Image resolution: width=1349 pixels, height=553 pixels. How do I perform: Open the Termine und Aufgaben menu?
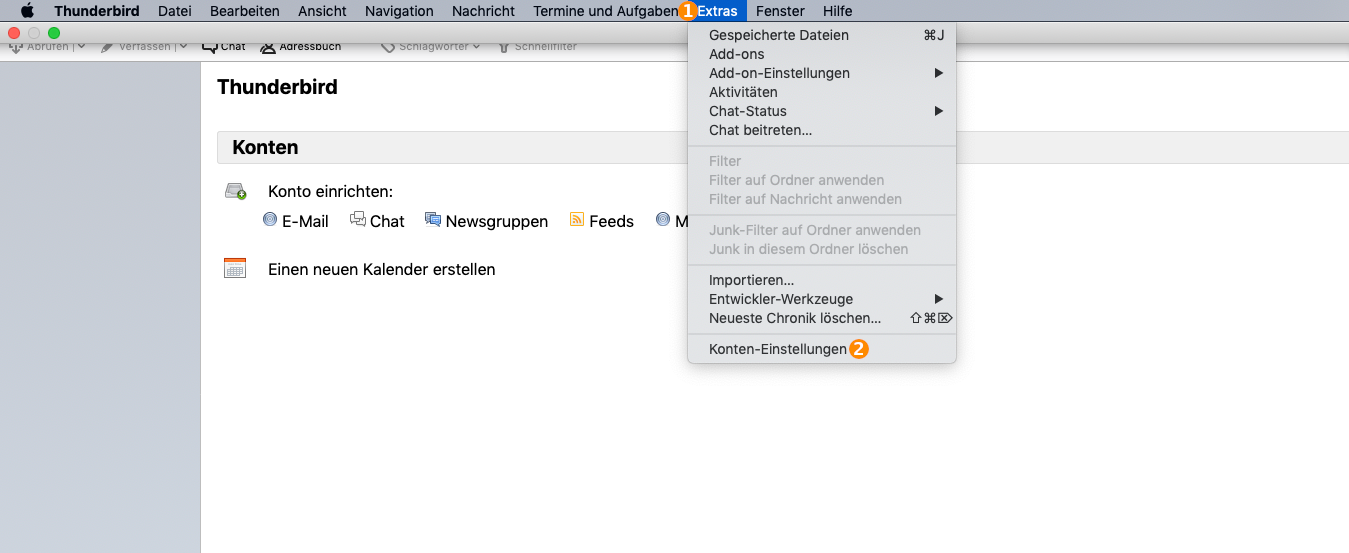(x=606, y=11)
